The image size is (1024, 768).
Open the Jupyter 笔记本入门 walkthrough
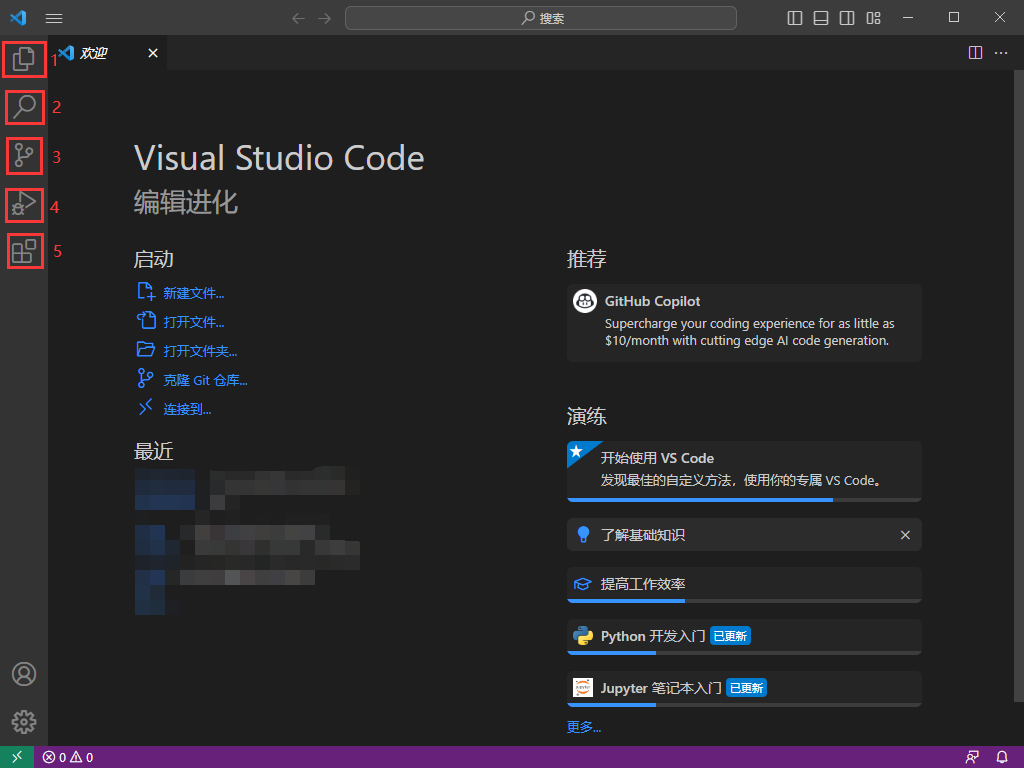(744, 688)
